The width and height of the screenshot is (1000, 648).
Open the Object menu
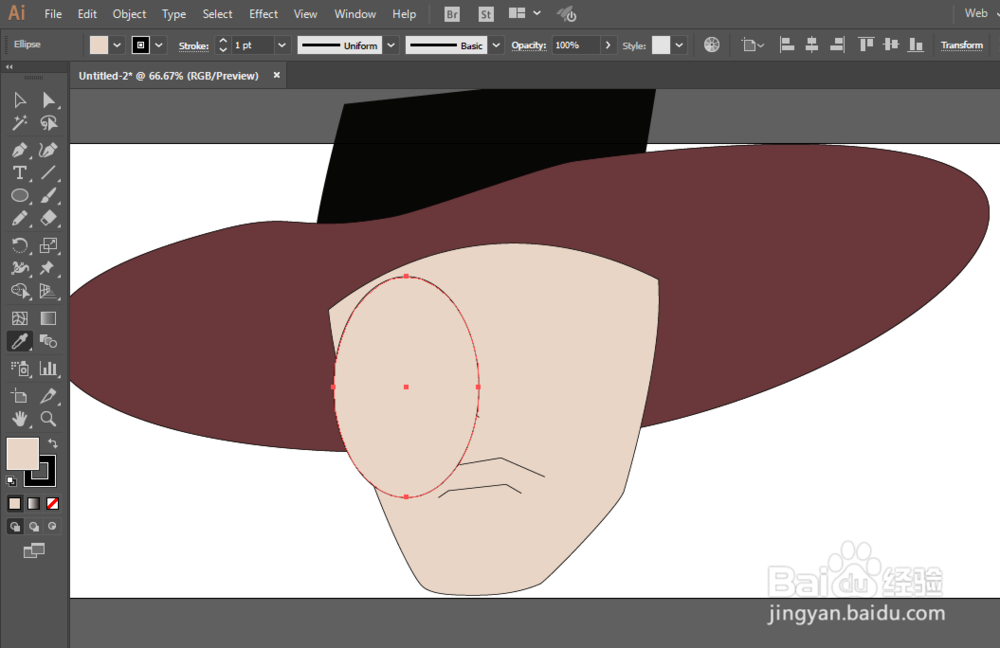pos(130,14)
